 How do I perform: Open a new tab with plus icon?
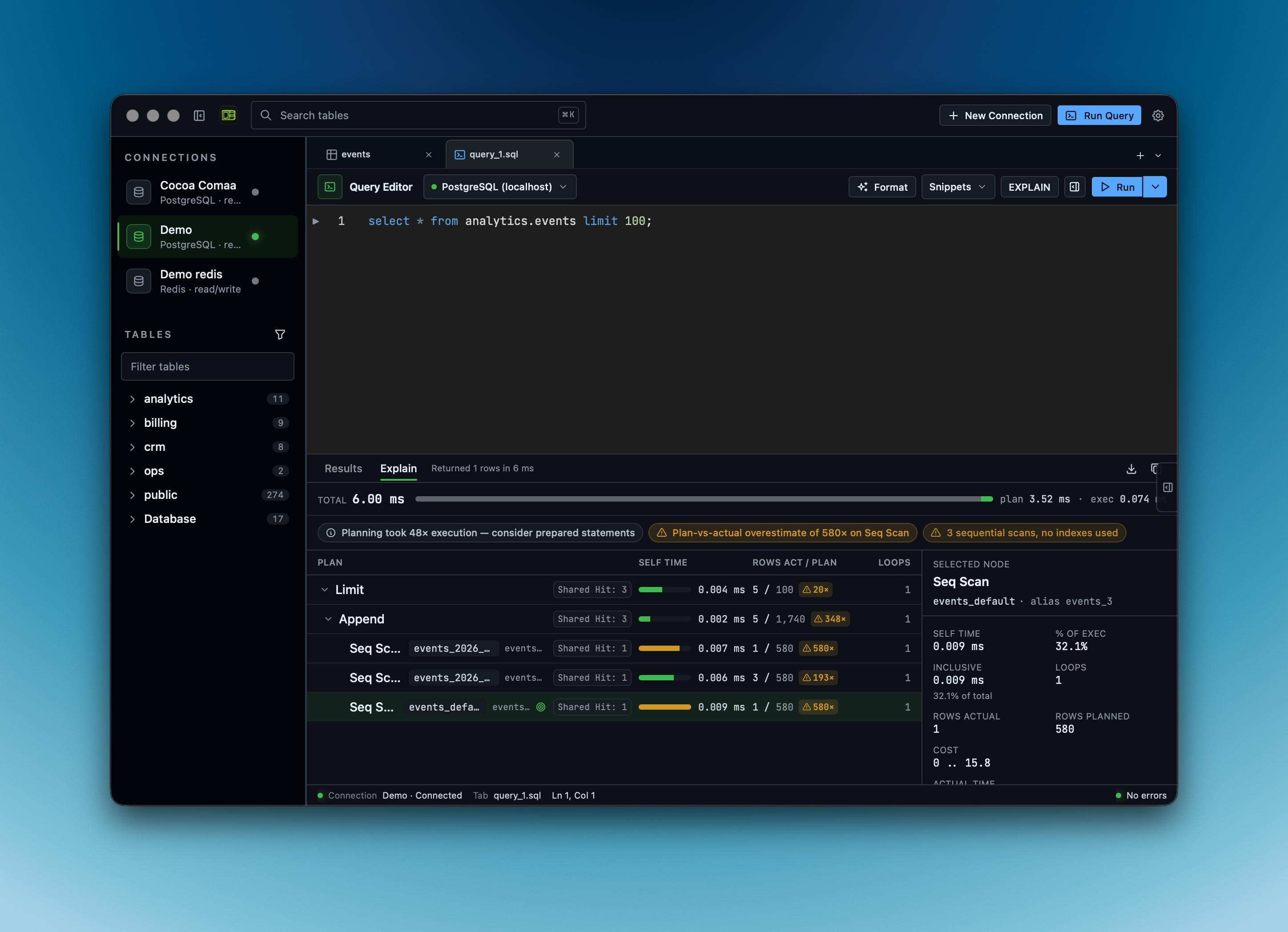click(x=1140, y=155)
